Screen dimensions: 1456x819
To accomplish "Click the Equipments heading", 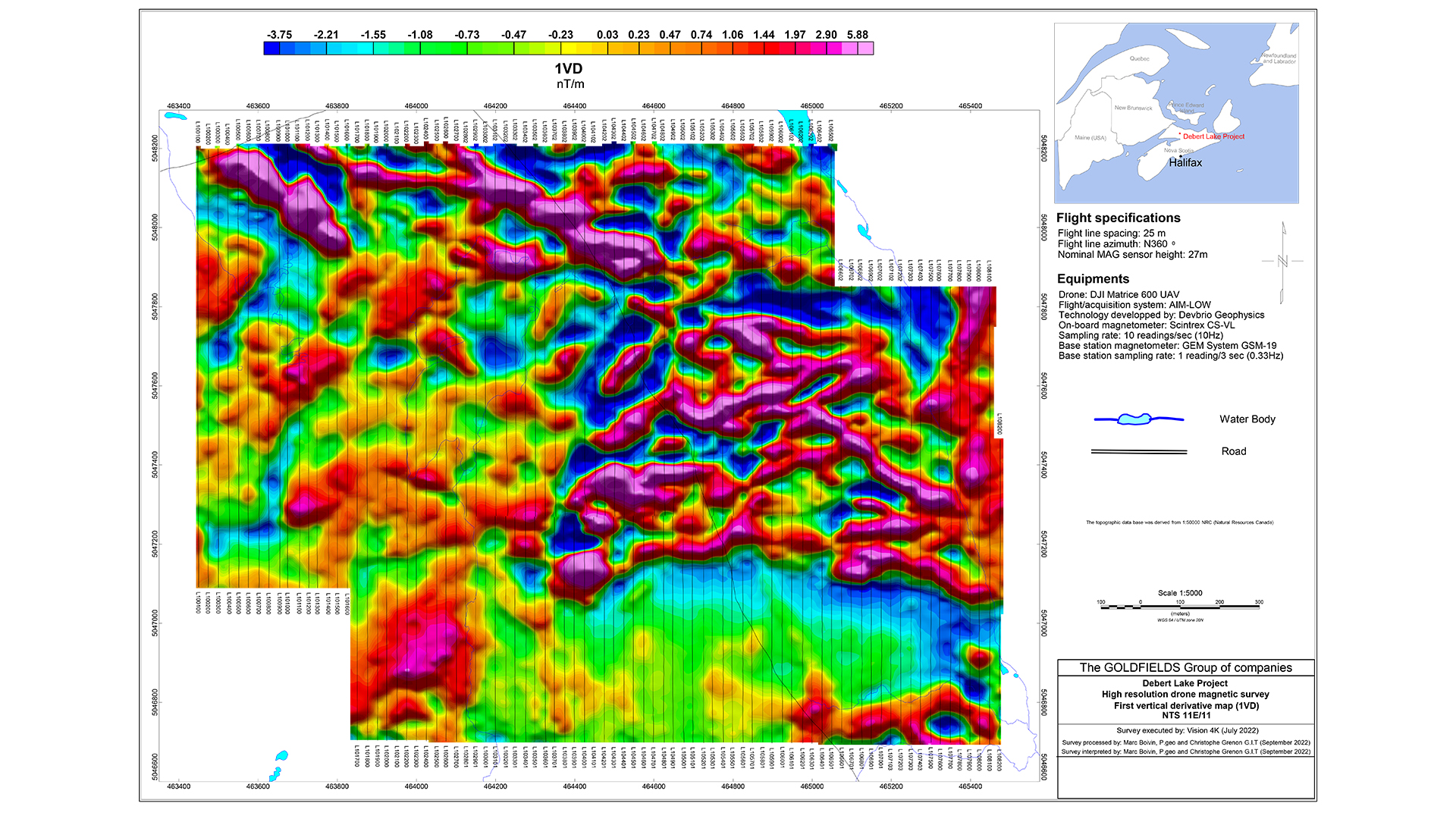I will click(x=1093, y=278).
